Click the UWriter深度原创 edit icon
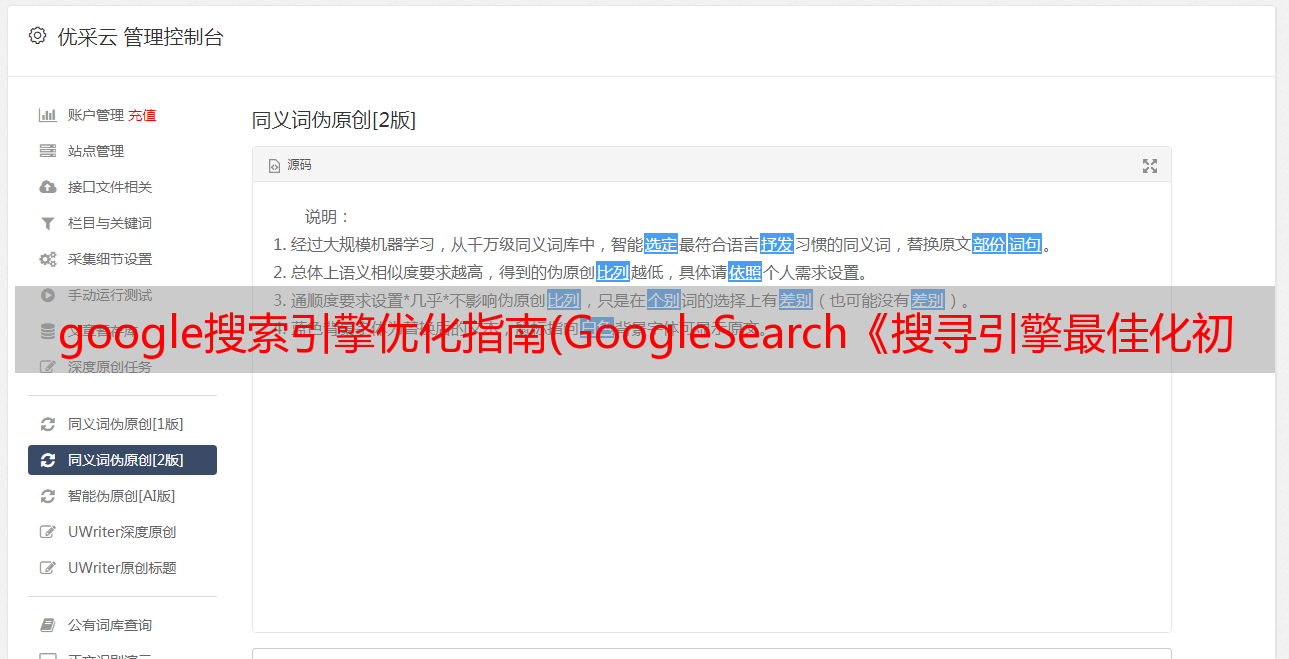 (47, 532)
